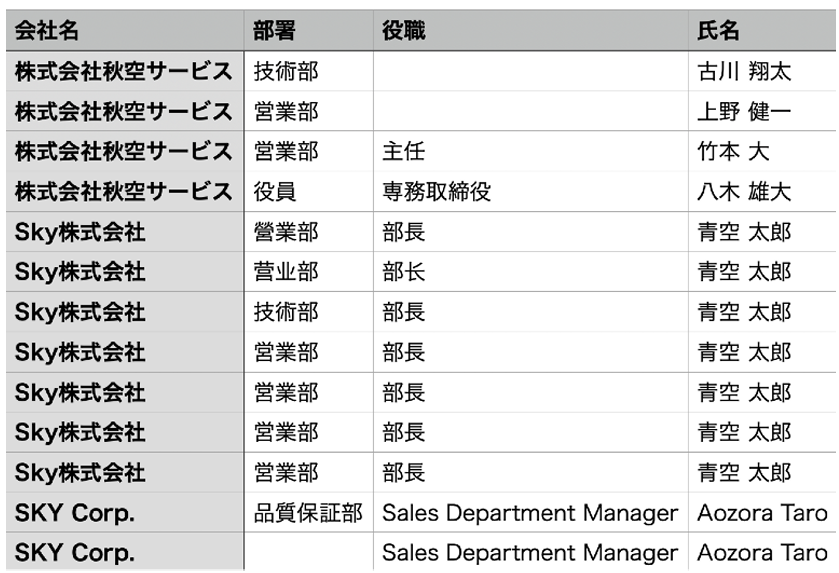
Task: Select the last row's SKY Corp. cell
Action: coord(125,552)
